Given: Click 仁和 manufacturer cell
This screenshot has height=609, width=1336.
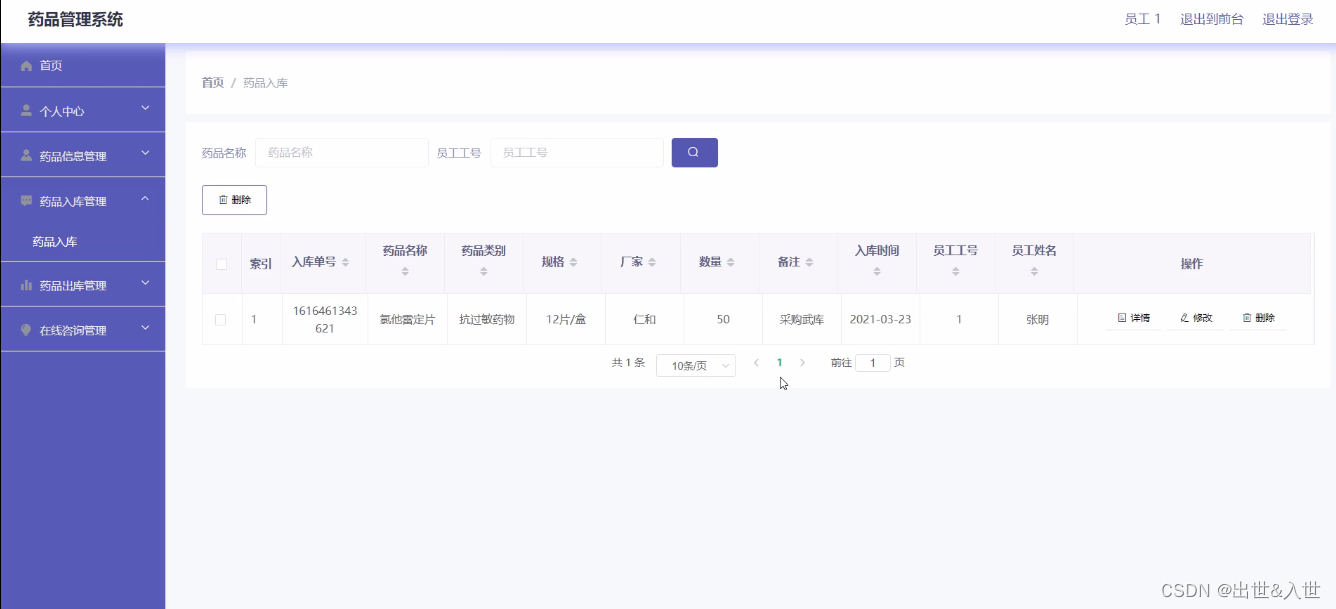Looking at the screenshot, I should click(x=644, y=320).
